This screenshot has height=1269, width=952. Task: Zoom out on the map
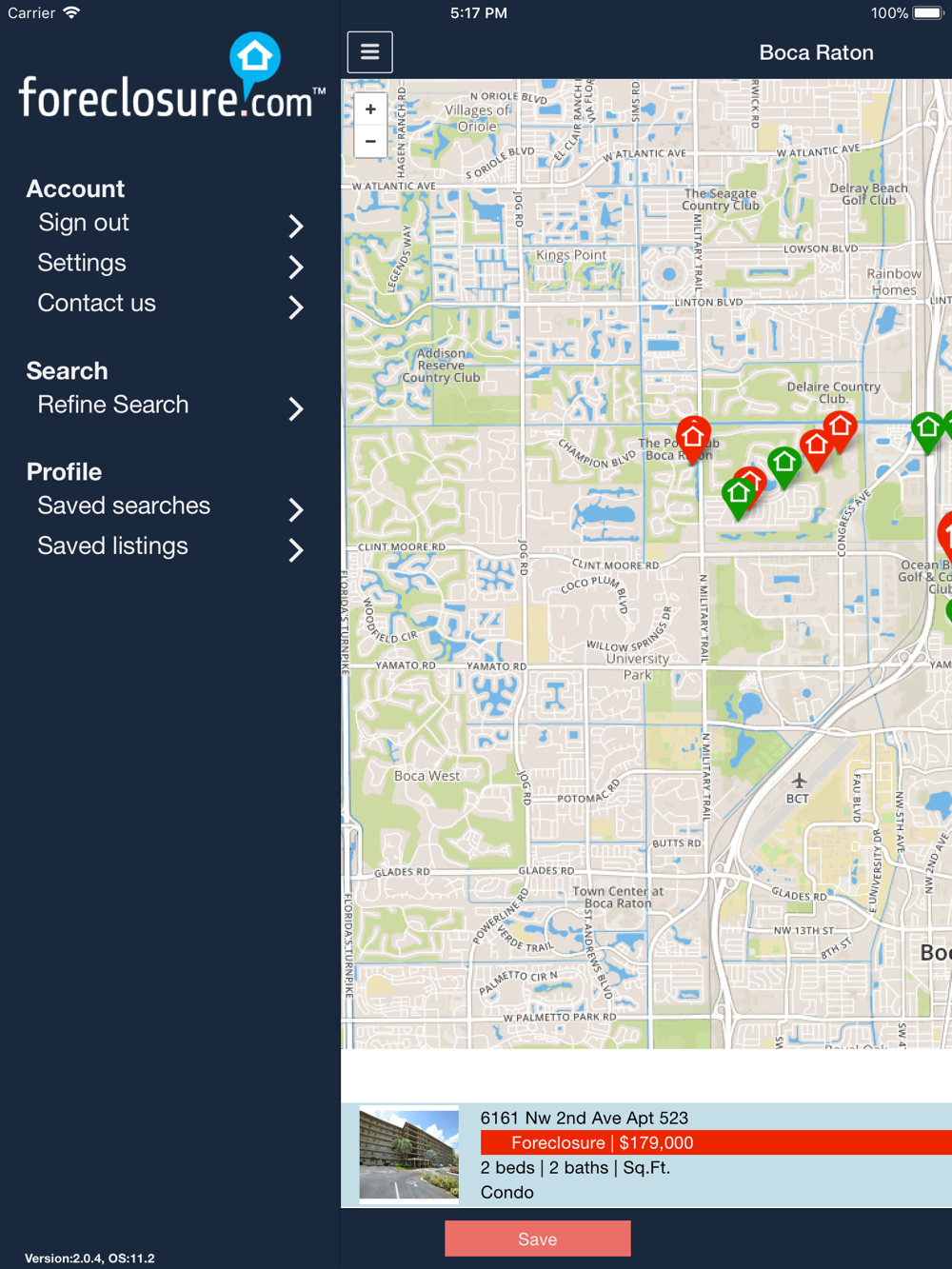[x=370, y=142]
